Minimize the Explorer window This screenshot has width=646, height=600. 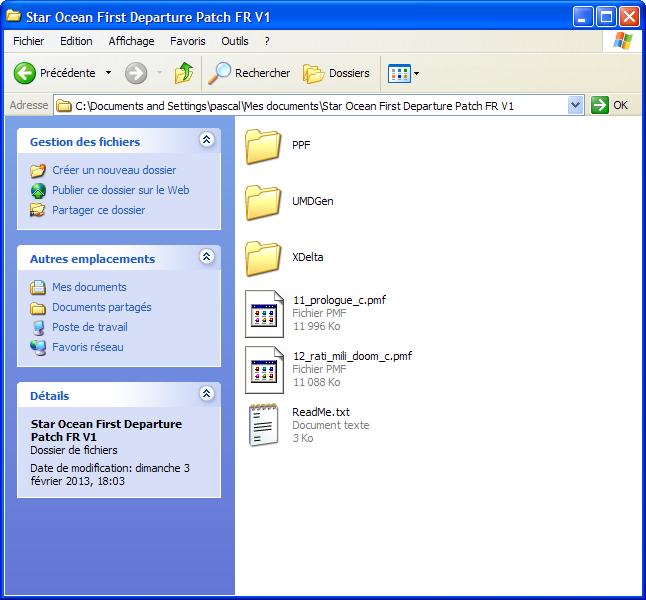click(583, 17)
